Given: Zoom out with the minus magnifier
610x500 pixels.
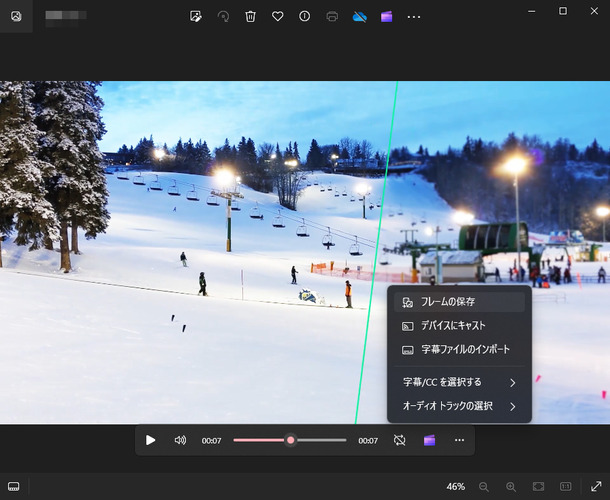Looking at the screenshot, I should coord(484,486).
